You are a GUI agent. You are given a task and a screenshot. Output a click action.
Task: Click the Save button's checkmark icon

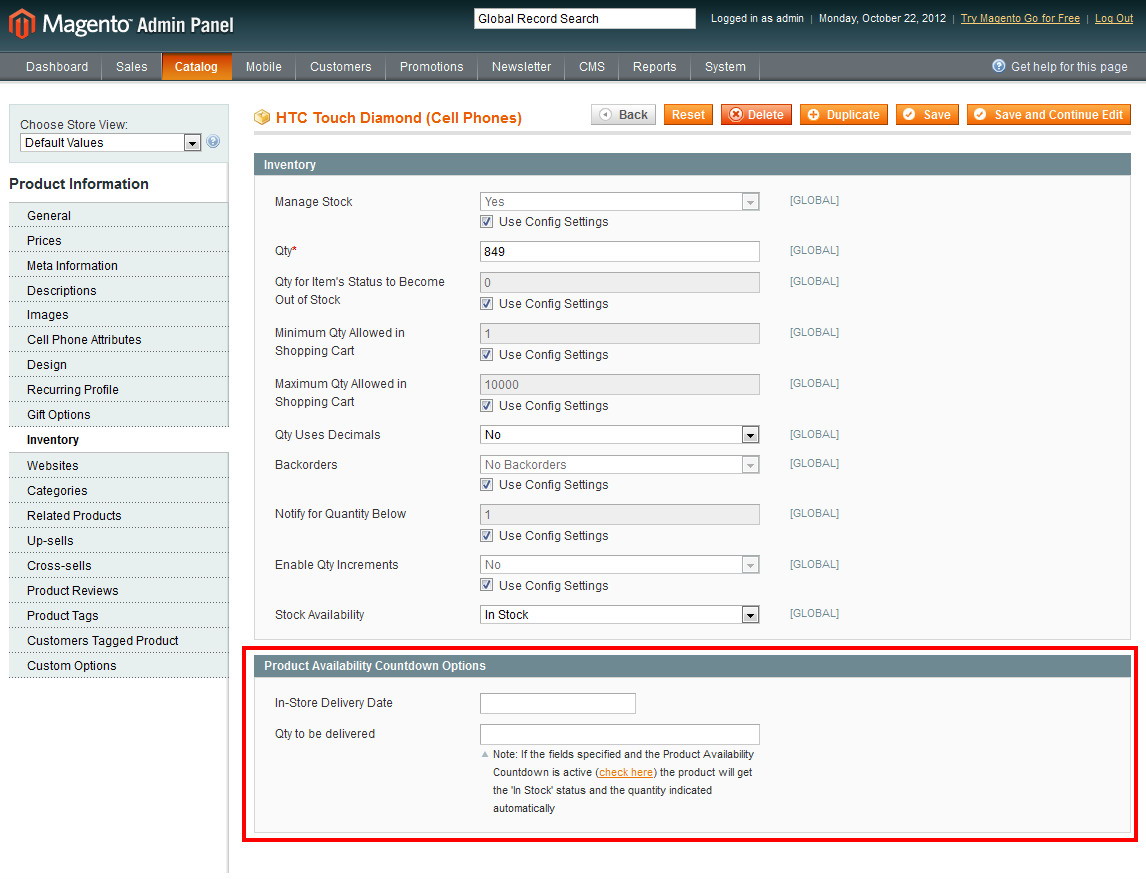coord(907,114)
